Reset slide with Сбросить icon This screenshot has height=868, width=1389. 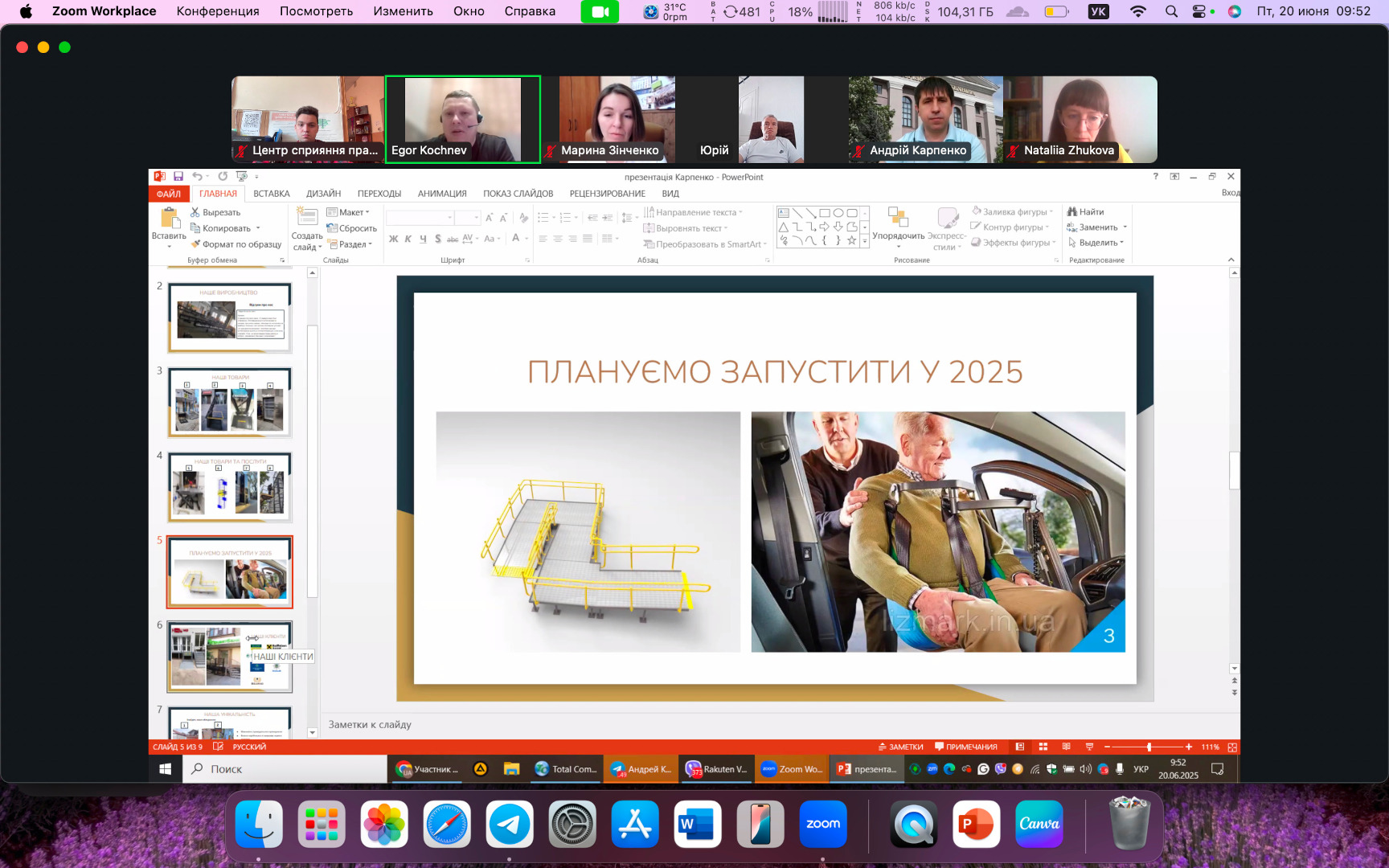tap(332, 228)
